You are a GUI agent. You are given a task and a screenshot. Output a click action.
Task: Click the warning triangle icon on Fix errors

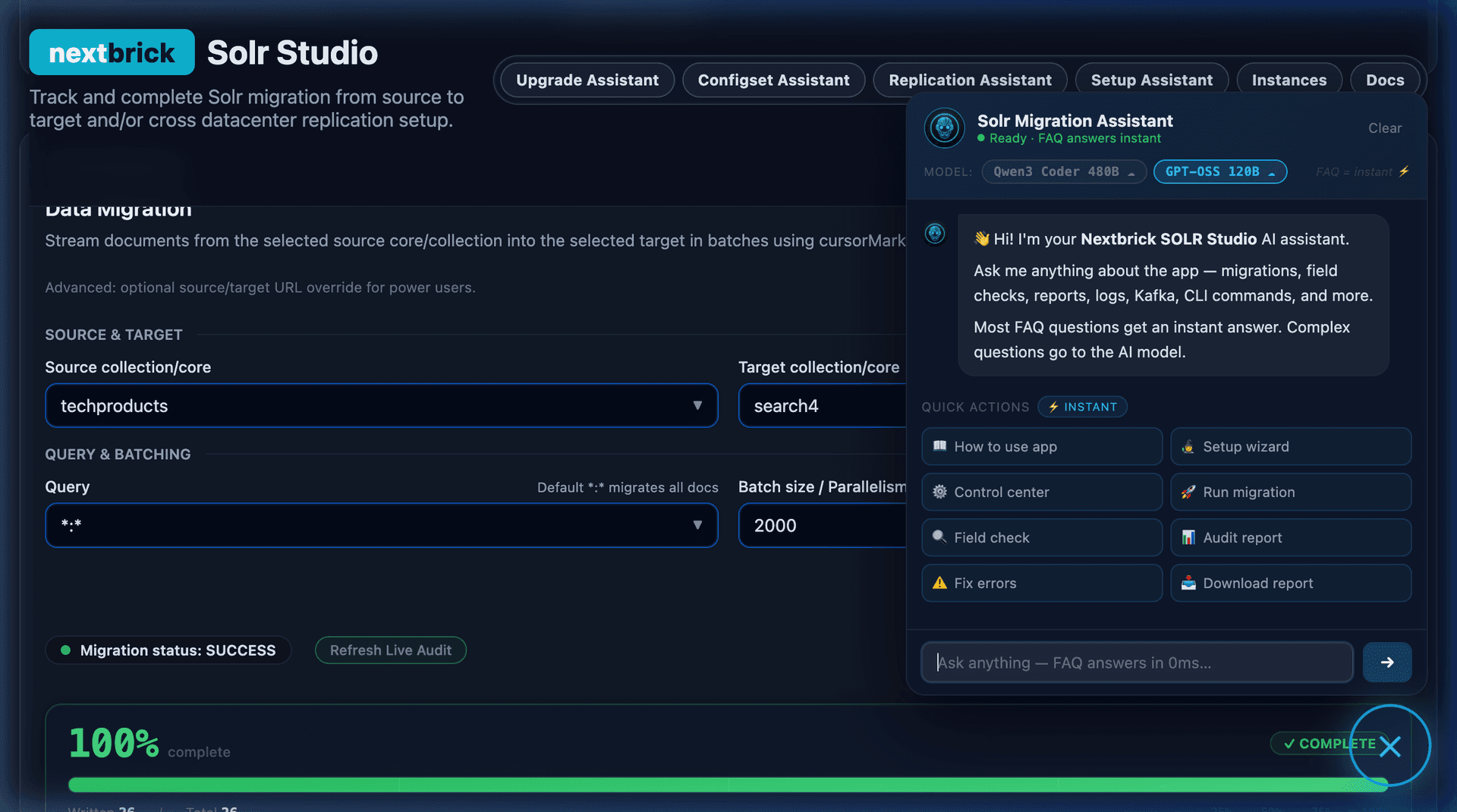click(x=939, y=583)
